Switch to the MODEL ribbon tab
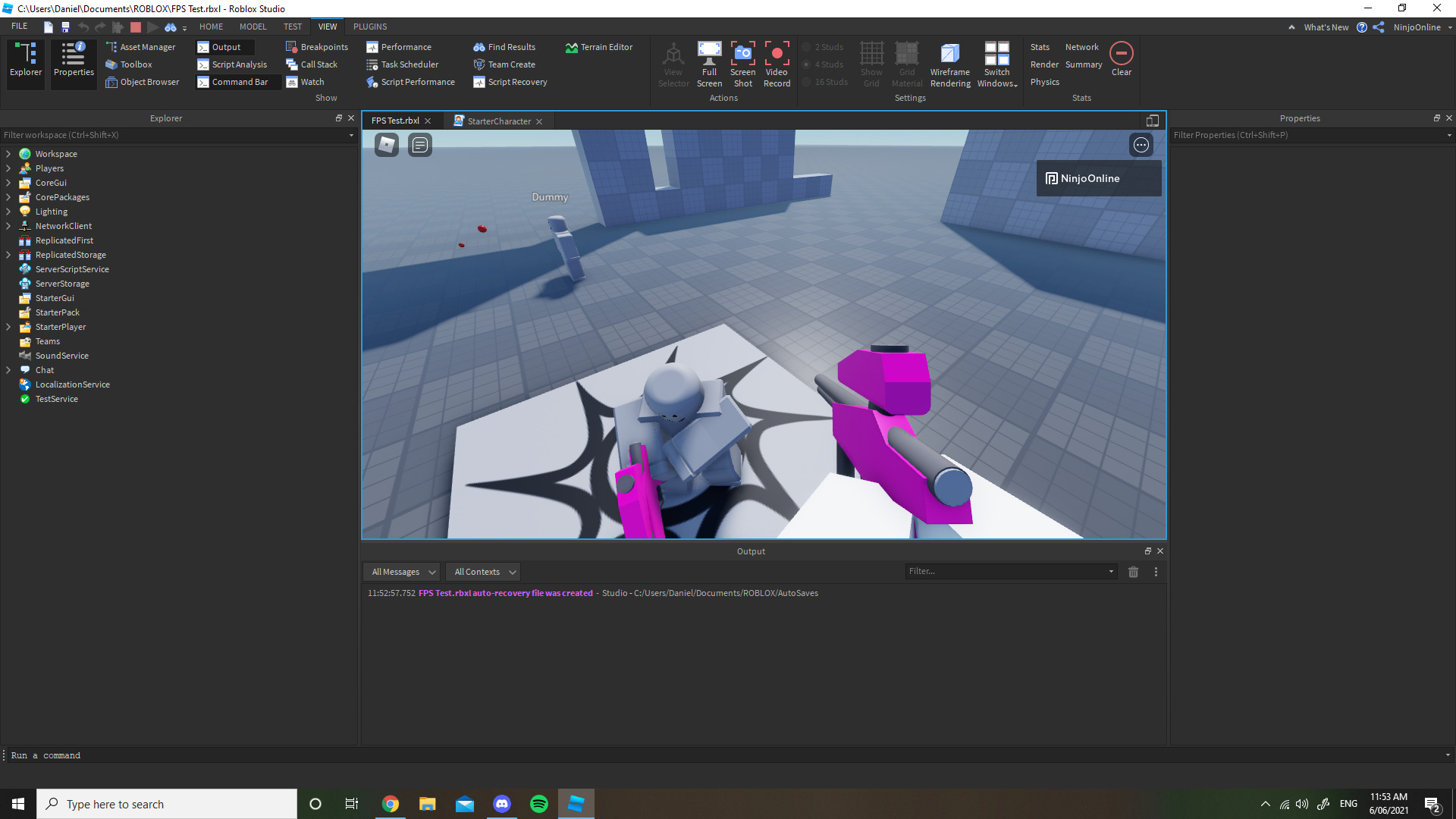The image size is (1456, 819). click(x=253, y=27)
